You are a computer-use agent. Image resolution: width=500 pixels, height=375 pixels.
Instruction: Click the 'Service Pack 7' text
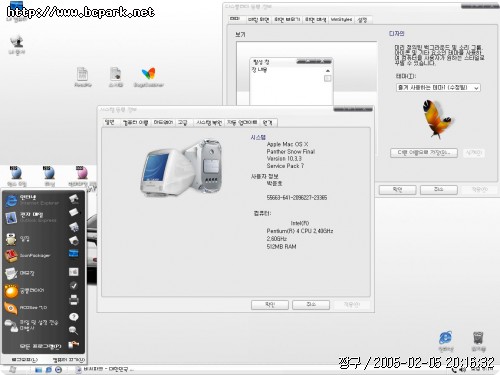[285, 166]
